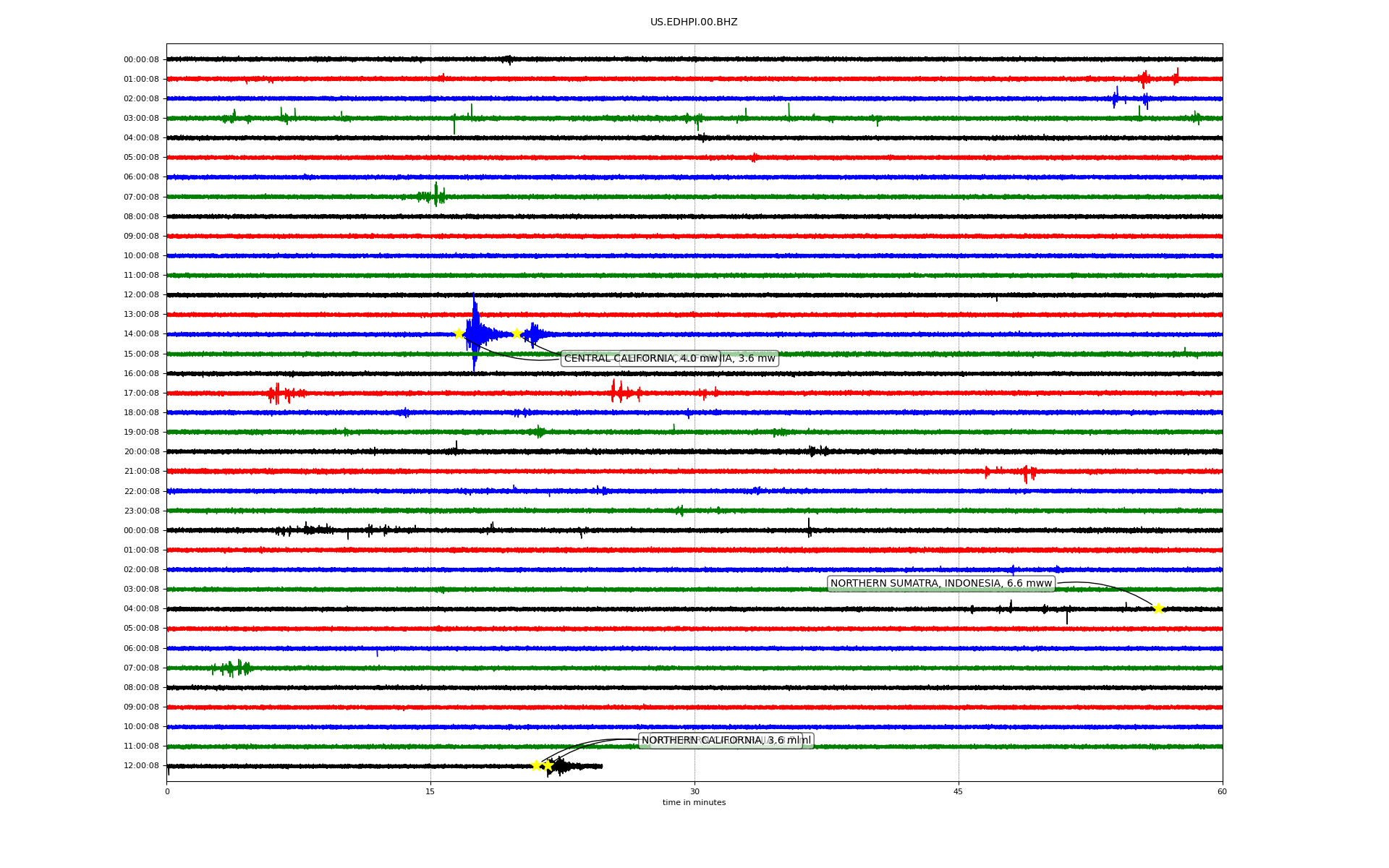Click the 30 tick on the x-axis
The height and width of the screenshot is (868, 1389).
(694, 791)
